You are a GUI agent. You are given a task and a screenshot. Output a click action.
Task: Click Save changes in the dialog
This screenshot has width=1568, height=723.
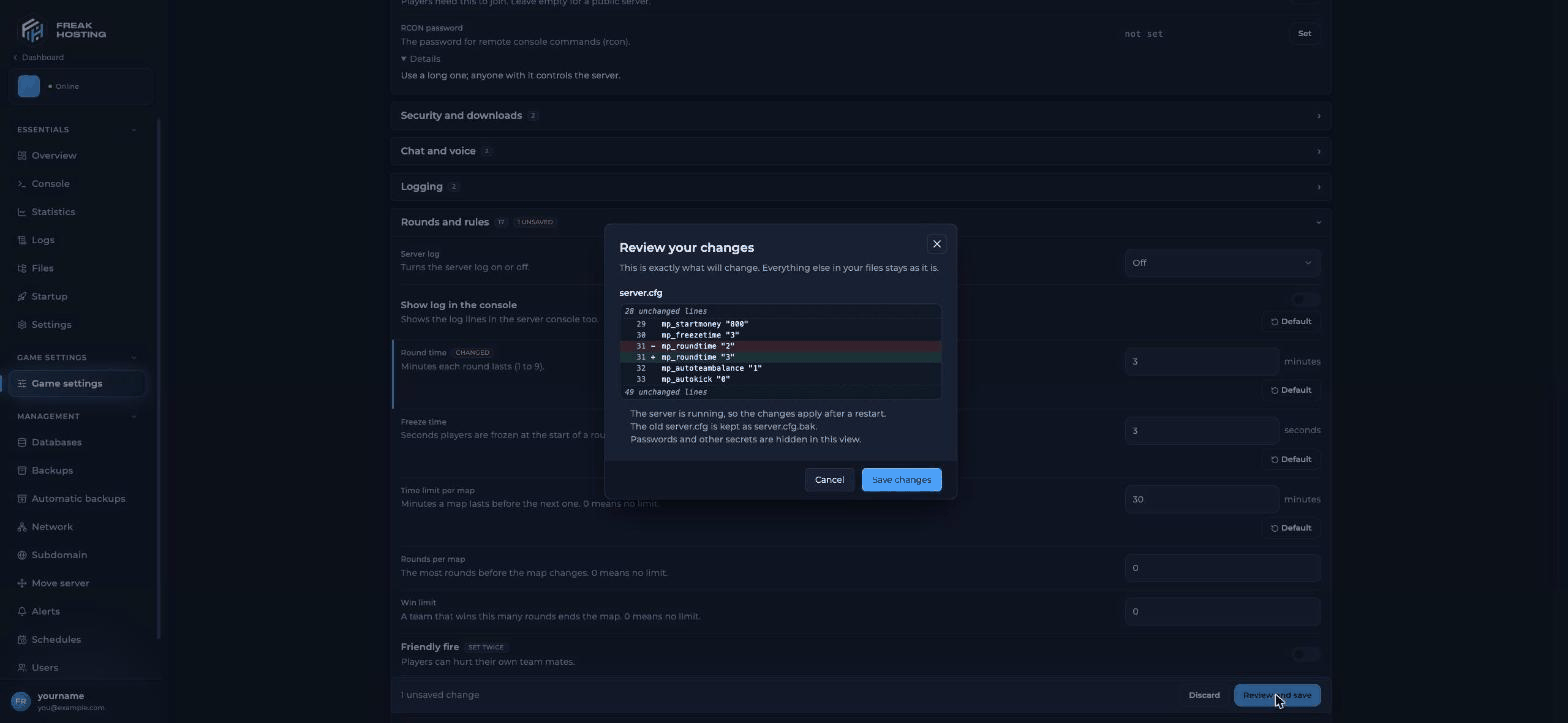click(x=901, y=480)
